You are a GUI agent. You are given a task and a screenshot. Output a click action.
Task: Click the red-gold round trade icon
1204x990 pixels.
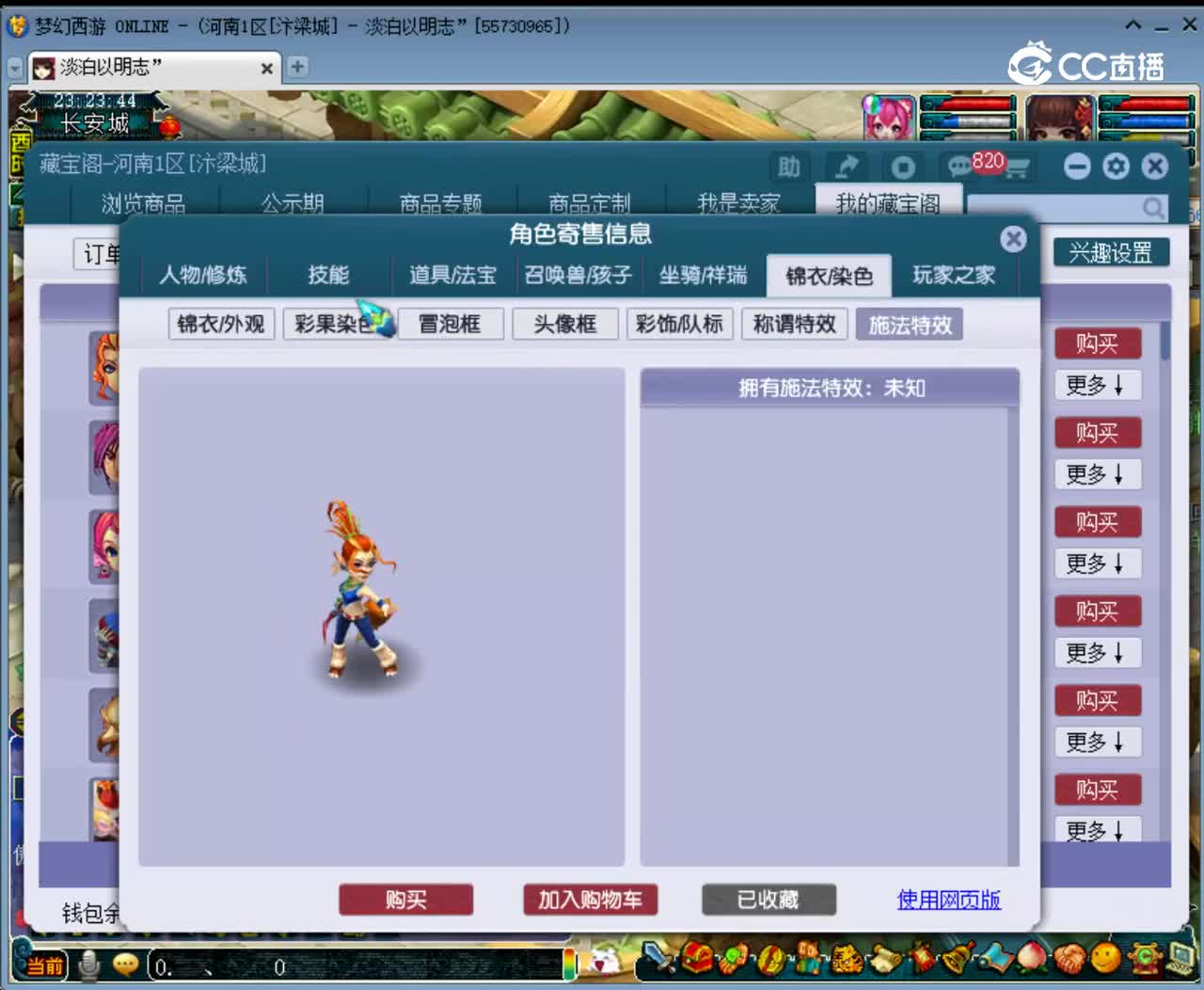tap(770, 959)
